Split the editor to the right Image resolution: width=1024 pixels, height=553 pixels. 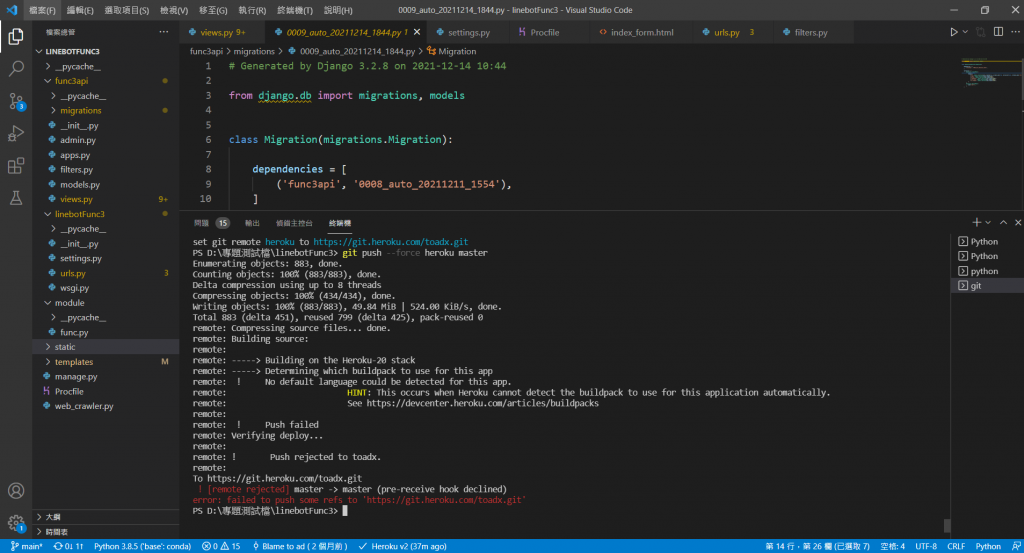(x=999, y=32)
